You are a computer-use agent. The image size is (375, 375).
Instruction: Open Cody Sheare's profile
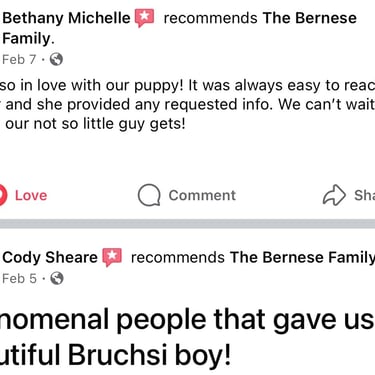point(50,257)
